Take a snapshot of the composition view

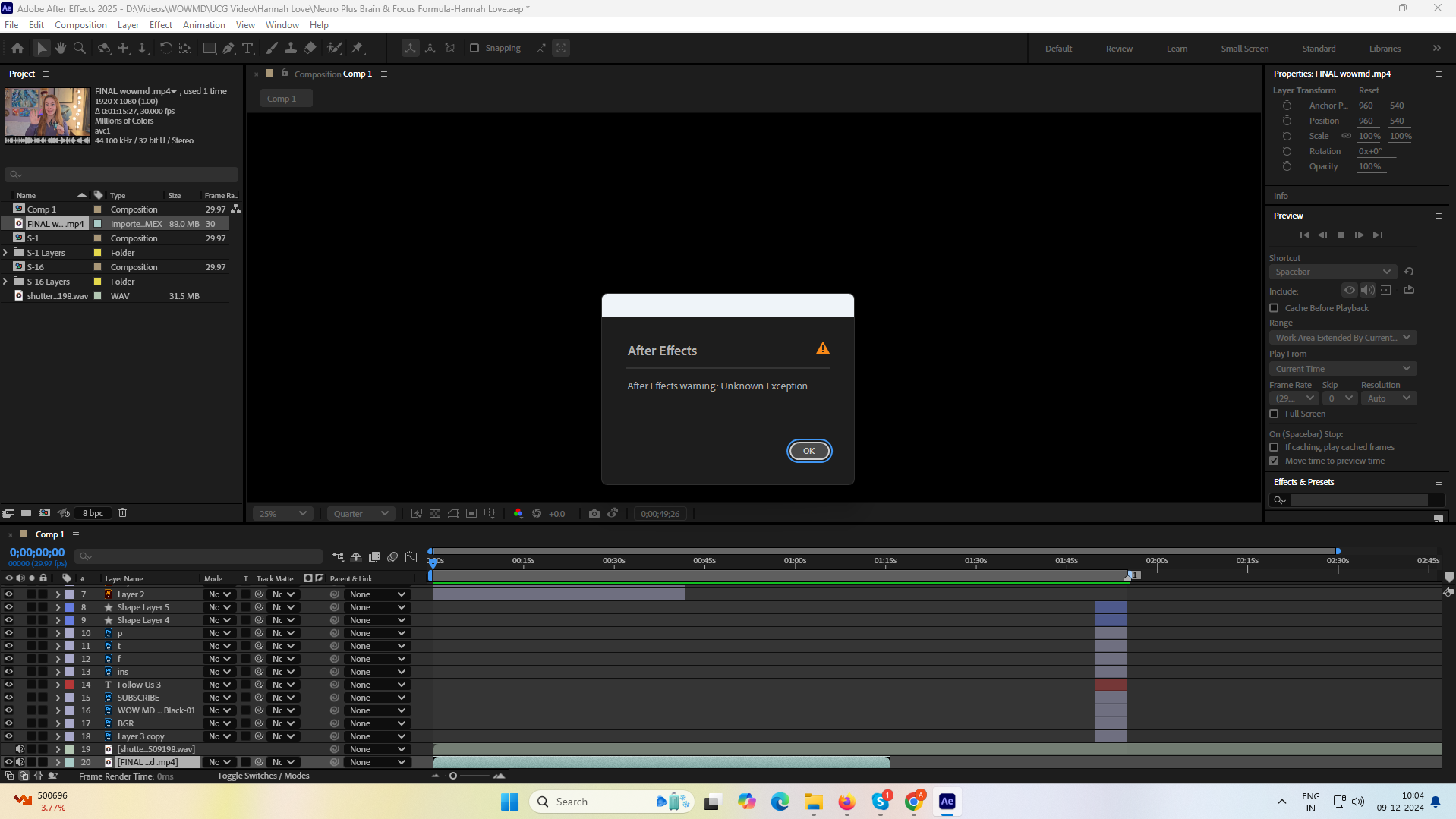coord(595,513)
